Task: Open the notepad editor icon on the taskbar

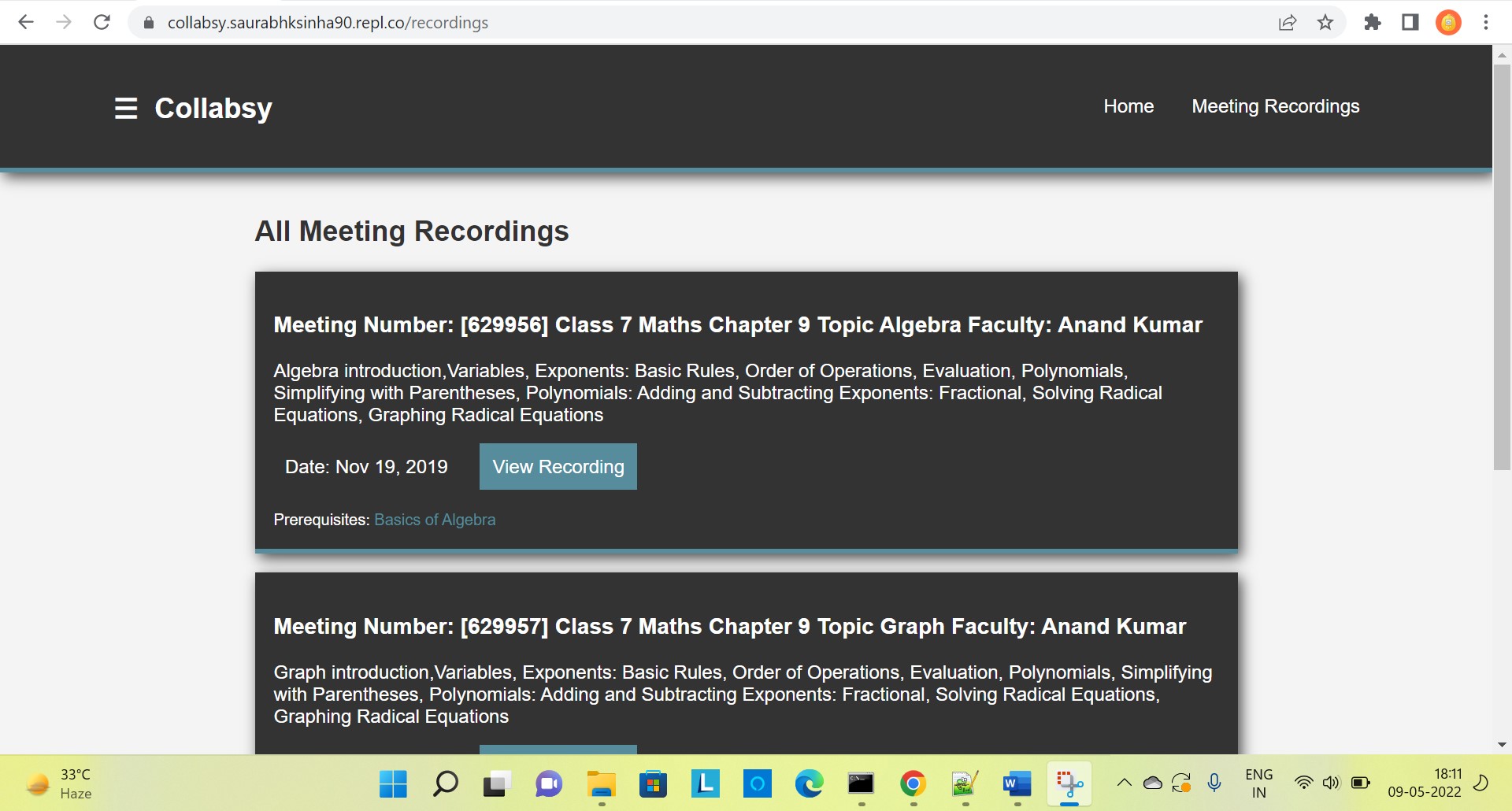Action: tap(965, 784)
